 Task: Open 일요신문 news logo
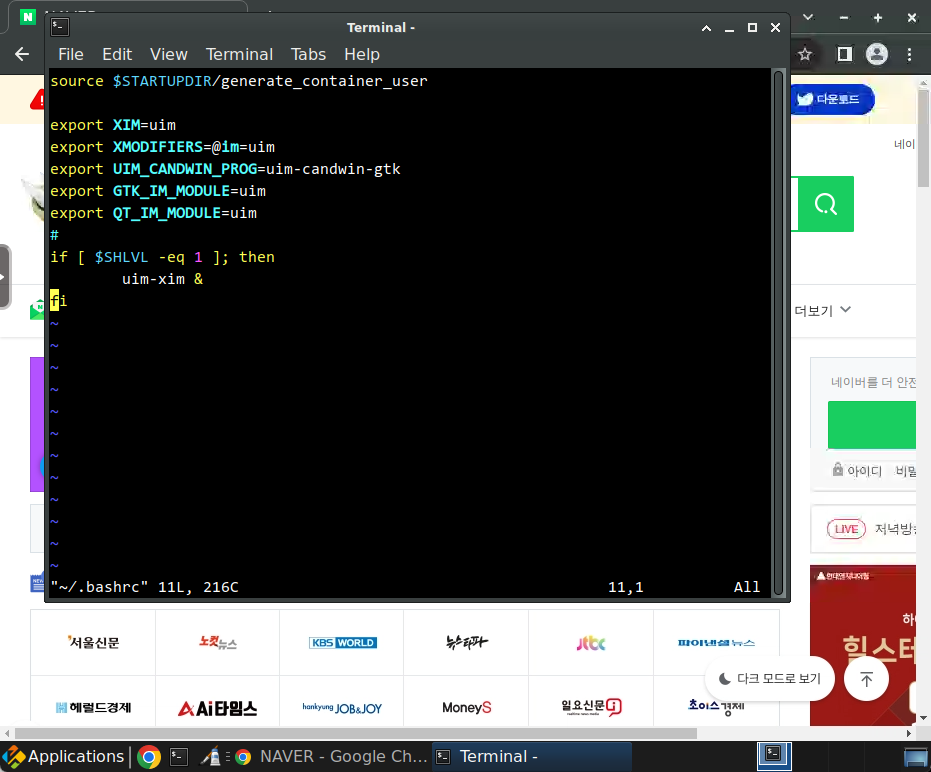(591, 706)
